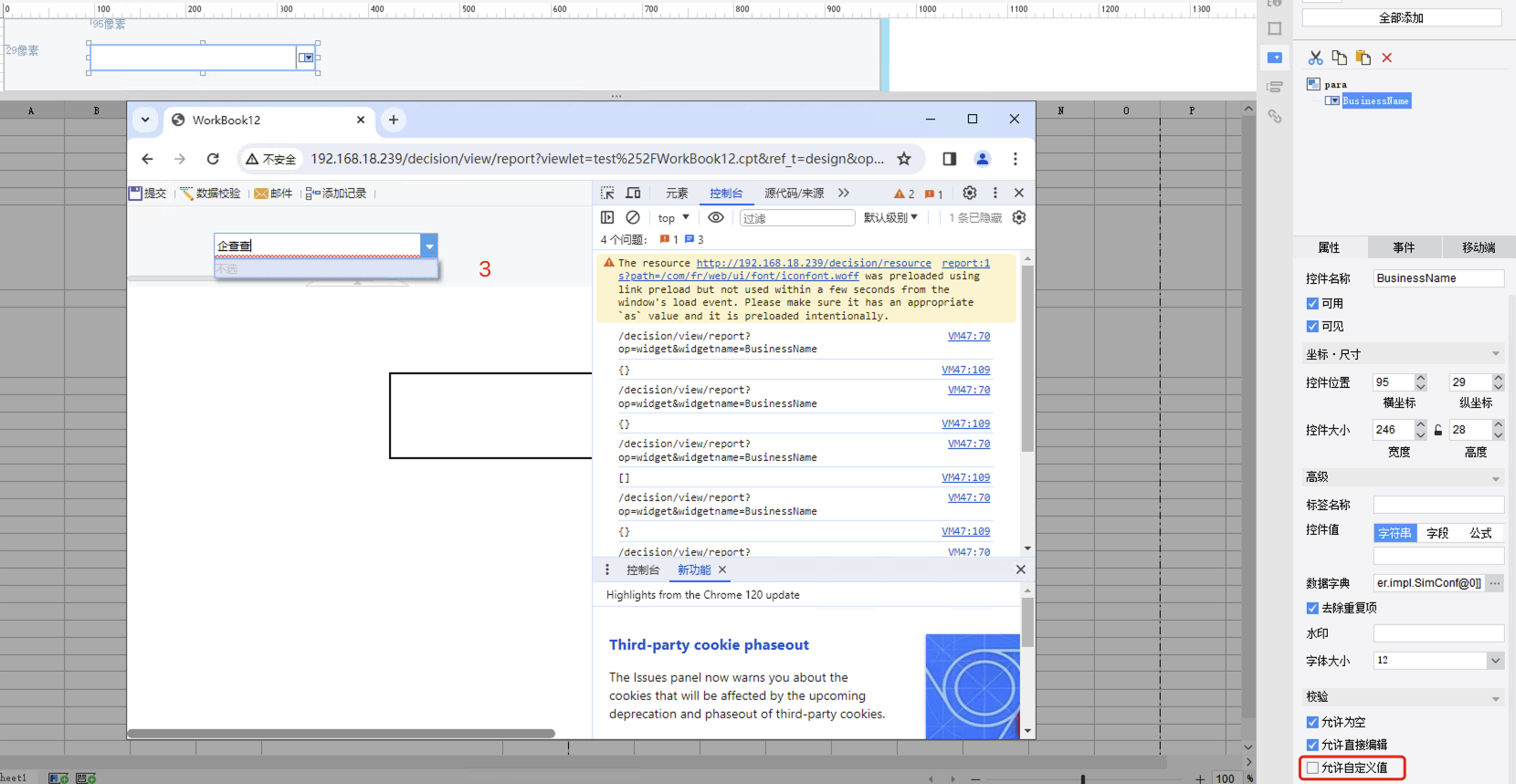The image size is (1516, 784).
Task: Click the 提交 toolbar button in report
Action: [148, 193]
